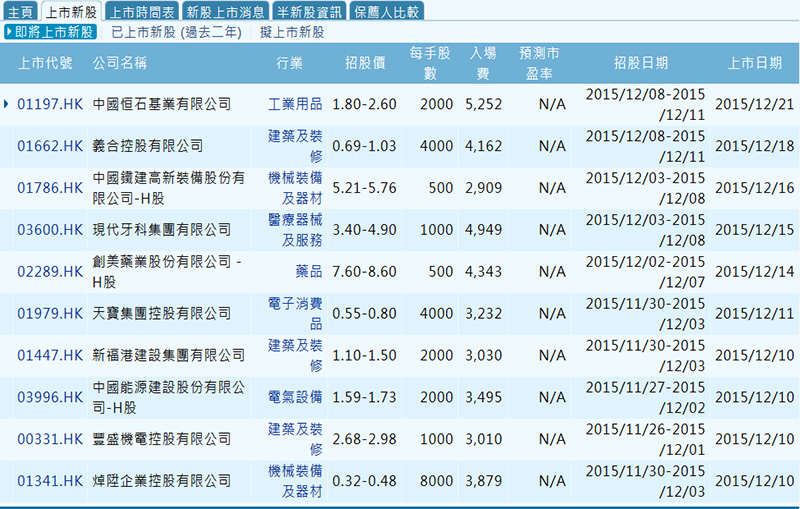Screen dimensions: 800x509
Task: Open 保薦人比較 tab
Action: click(x=386, y=12)
